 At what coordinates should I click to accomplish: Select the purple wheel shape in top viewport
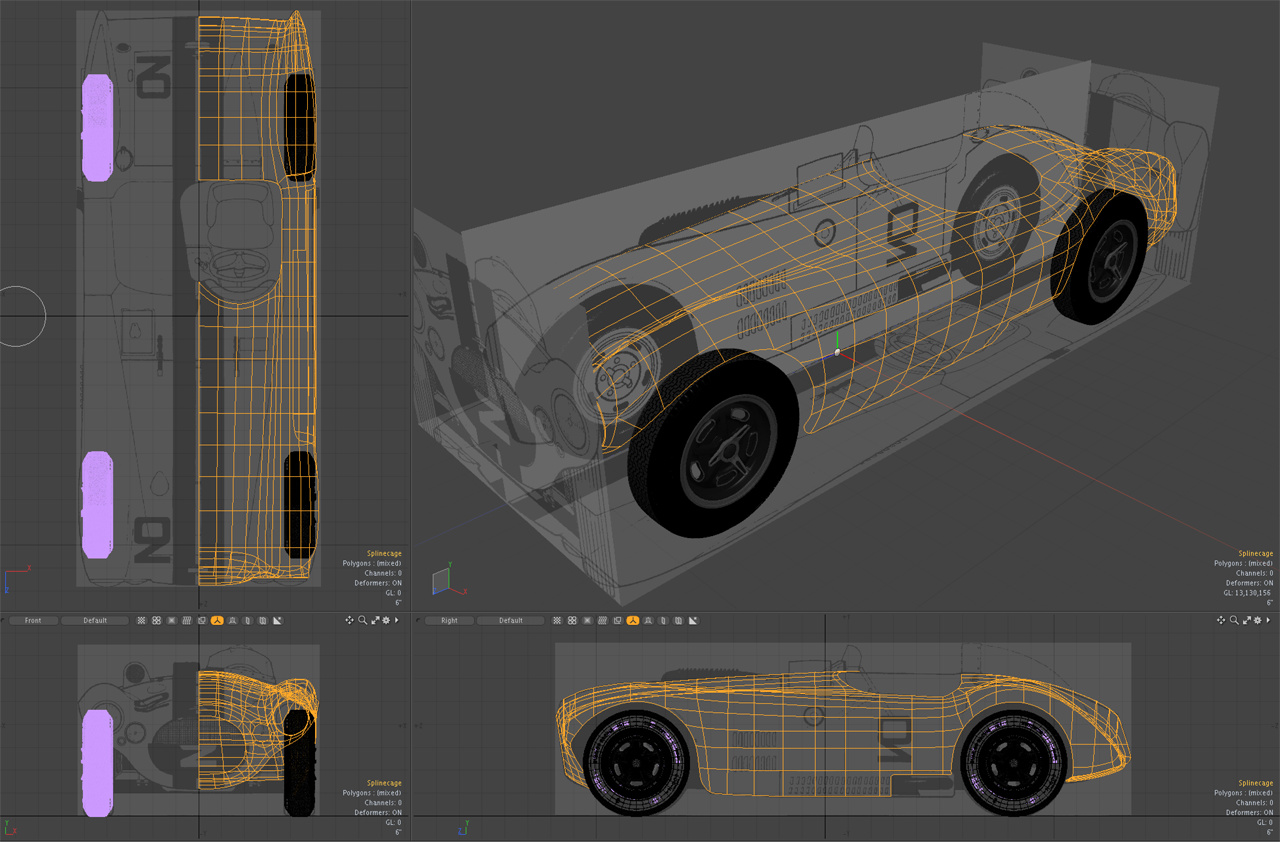(x=97, y=128)
